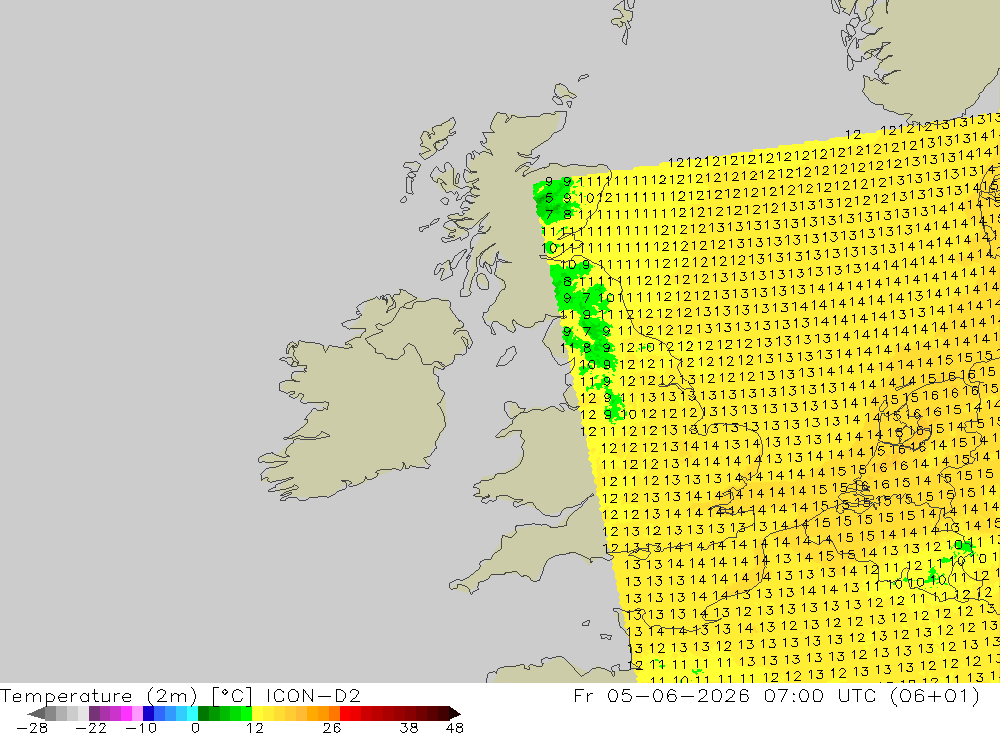
Task: Click the Fr weekday abbreviation
Action: pos(583,695)
